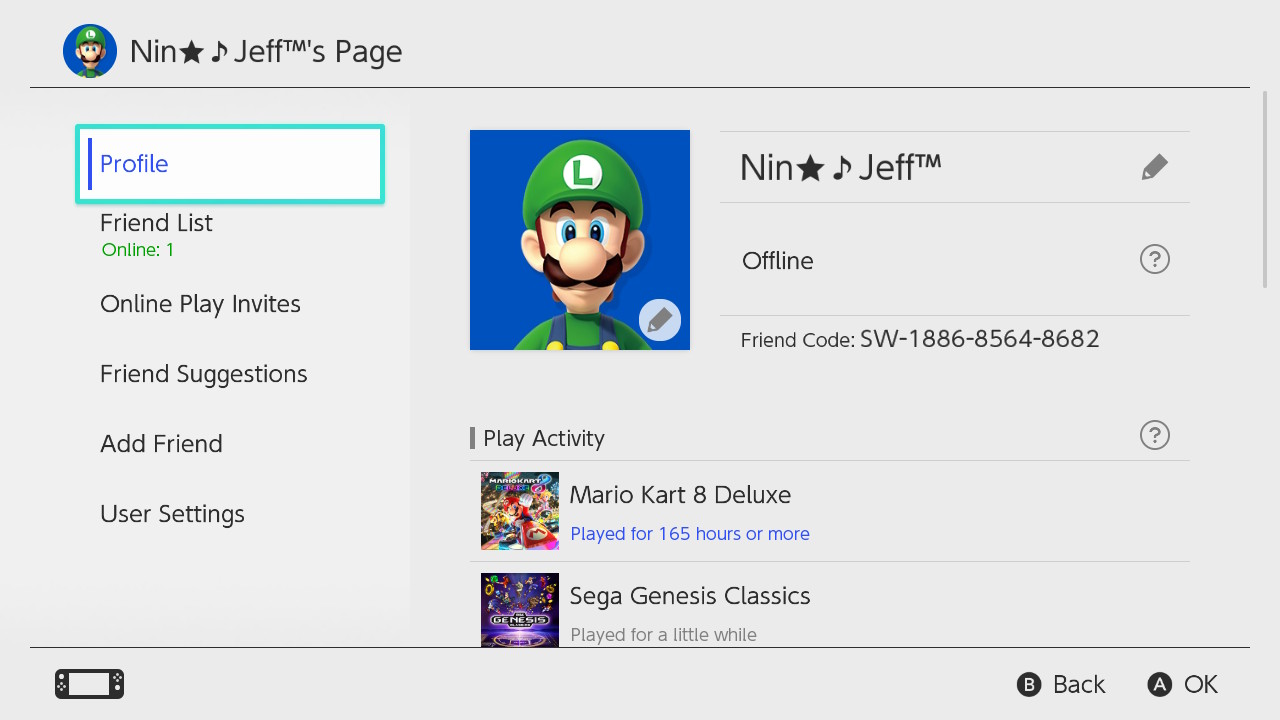Click the Switch console icon at bottom left
The image size is (1280, 720).
89,684
